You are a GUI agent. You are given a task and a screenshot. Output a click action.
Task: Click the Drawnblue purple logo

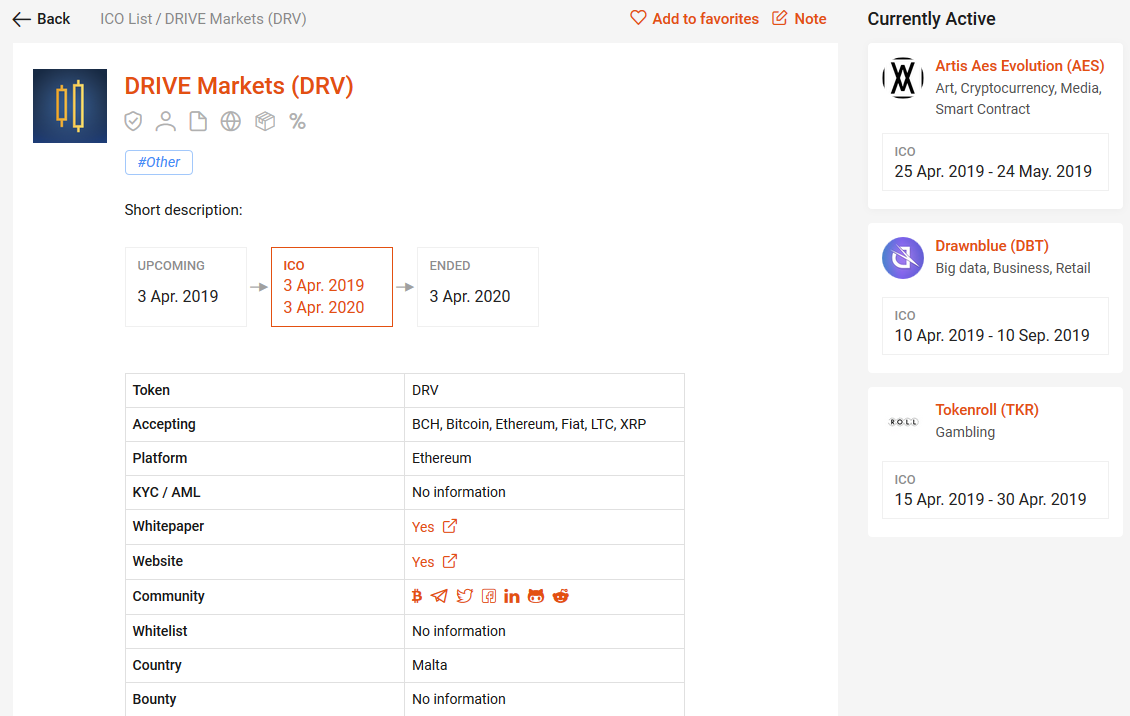point(903,258)
